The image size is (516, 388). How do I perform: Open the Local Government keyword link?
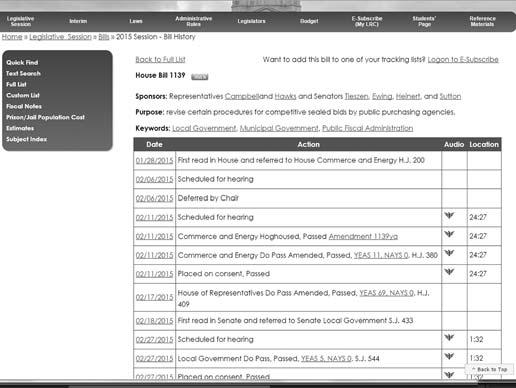(204, 128)
